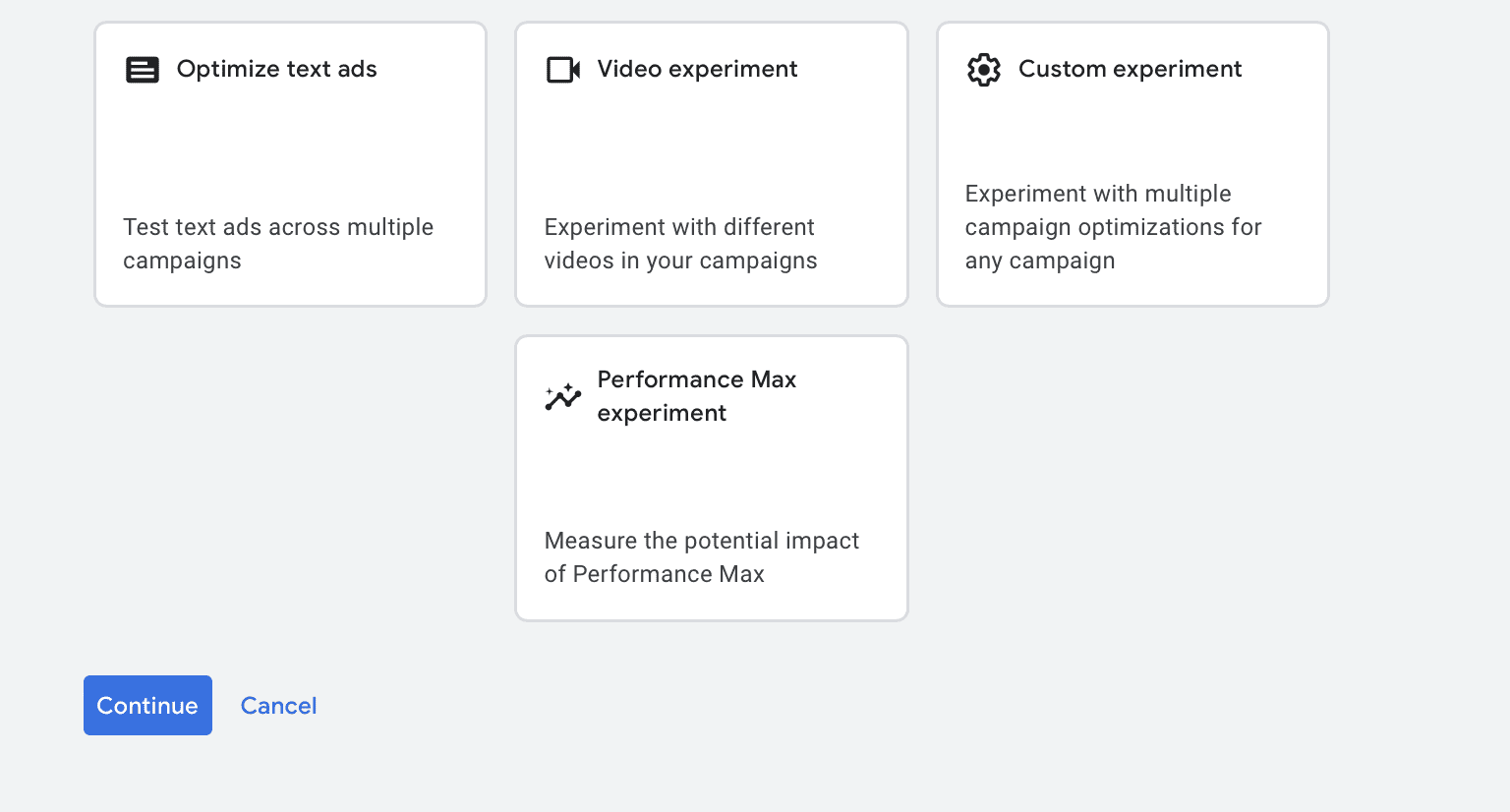
Task: Click the Performance Max sparkle chart icon
Action: pos(563,396)
